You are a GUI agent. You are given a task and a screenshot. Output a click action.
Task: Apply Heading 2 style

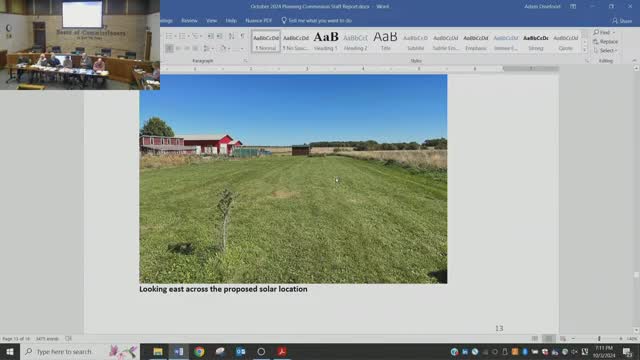click(356, 41)
